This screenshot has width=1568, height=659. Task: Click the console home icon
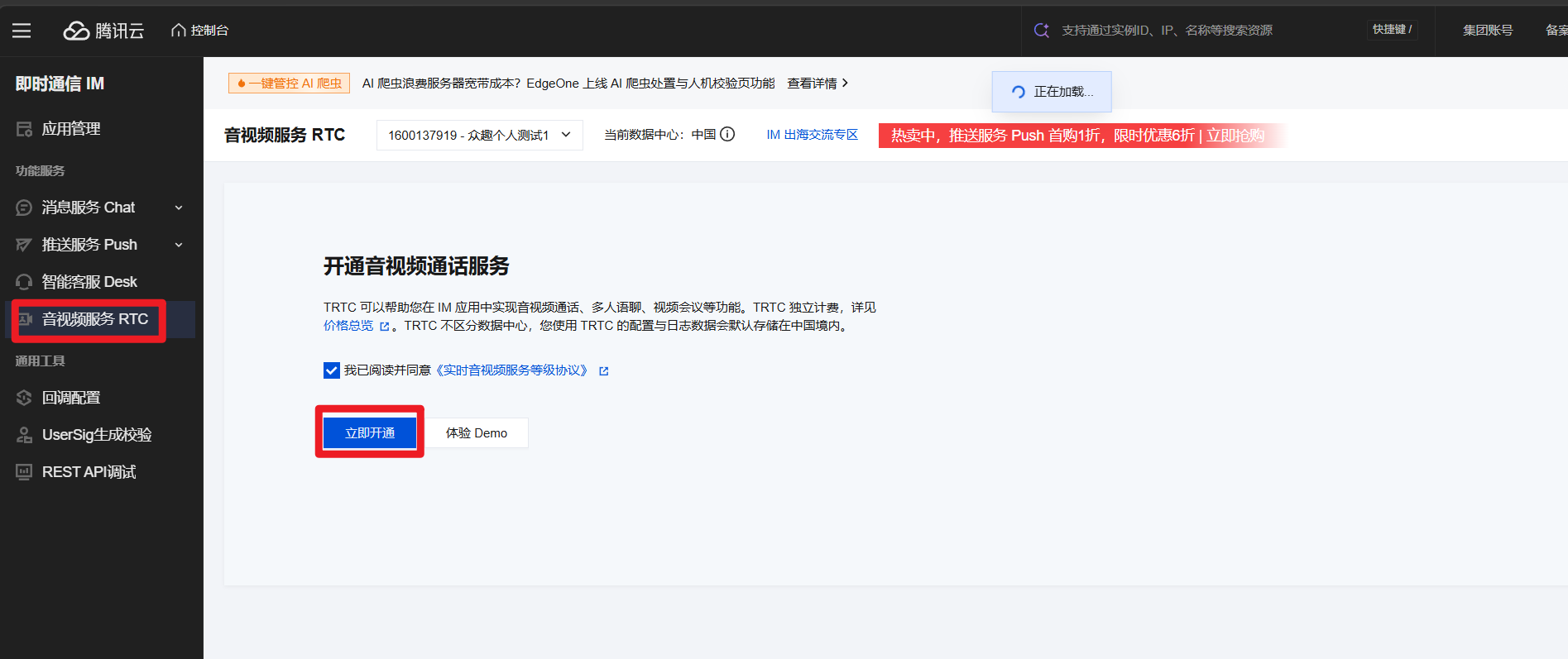[178, 30]
